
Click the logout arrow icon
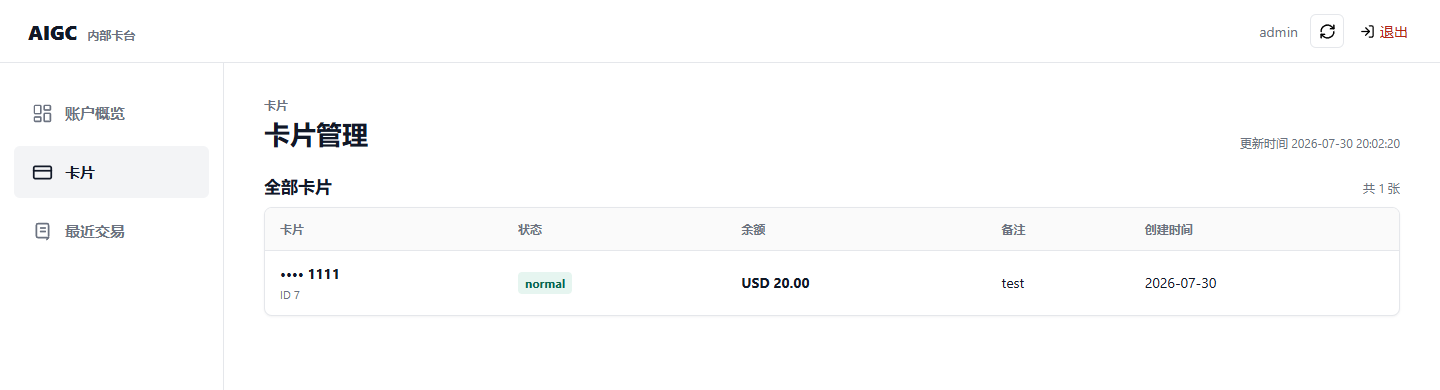1367,32
